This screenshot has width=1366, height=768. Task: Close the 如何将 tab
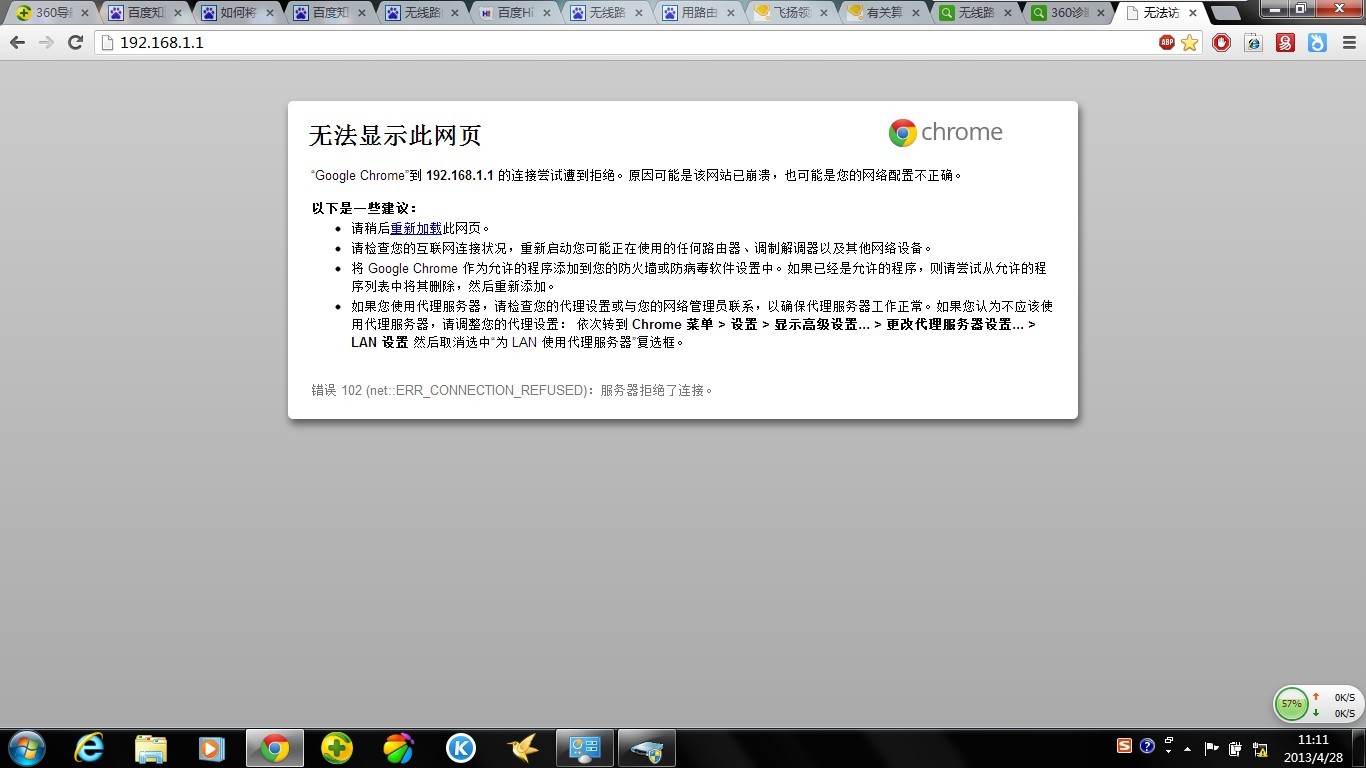270,14
